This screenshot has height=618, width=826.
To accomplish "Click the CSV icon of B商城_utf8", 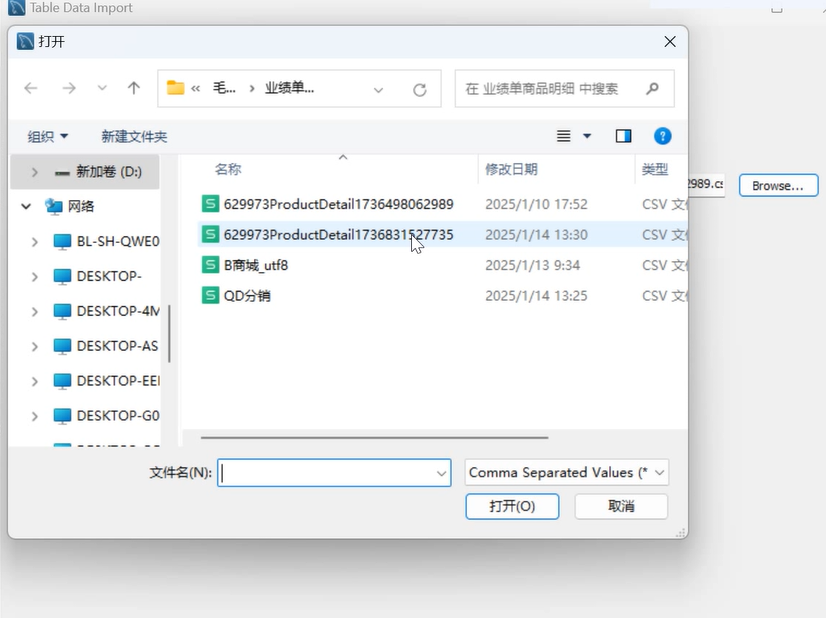I will 210,264.
